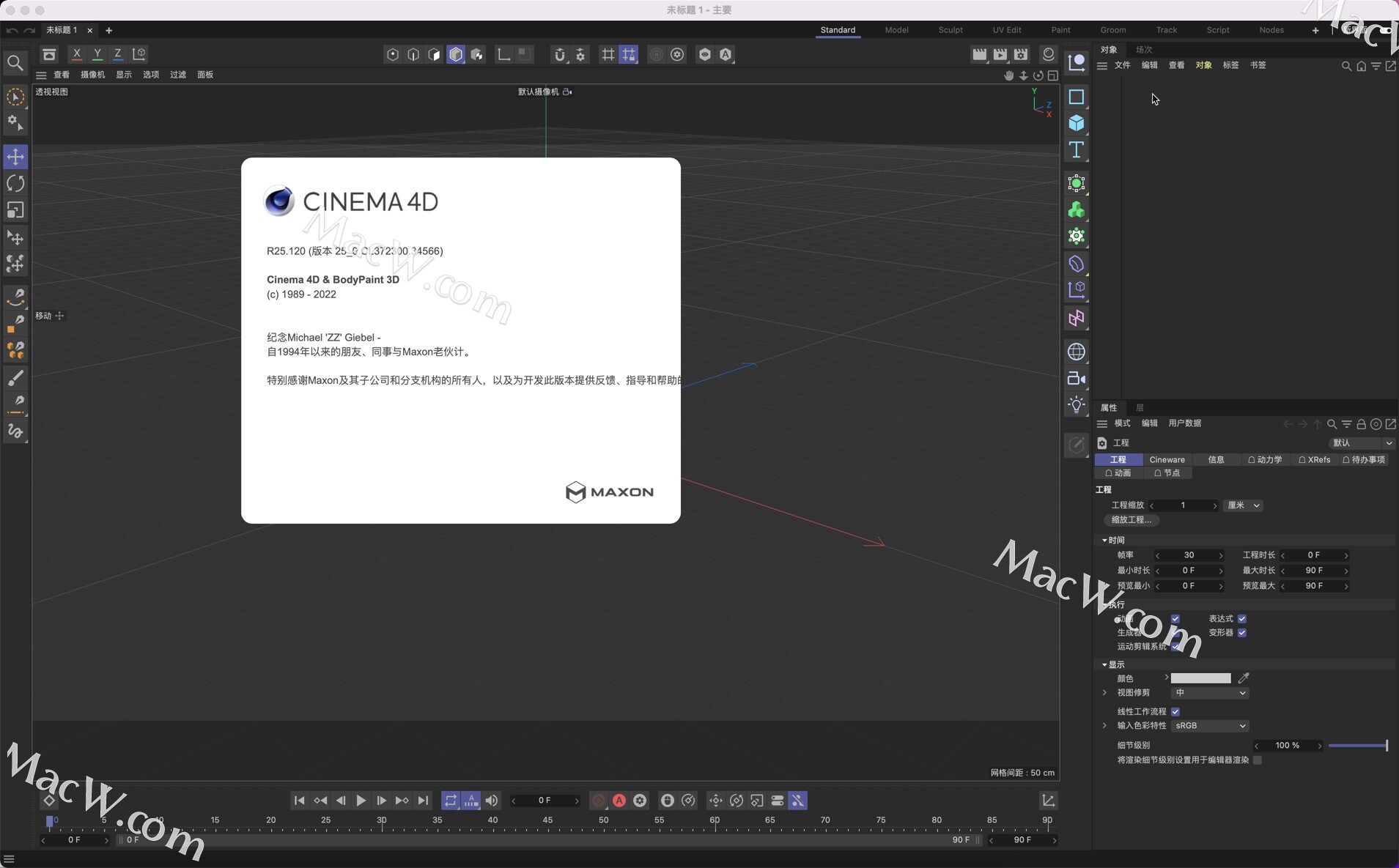Viewport: 1399px width, 868px height.
Task: Click the highlighted Model mode cube icon
Action: (456, 54)
